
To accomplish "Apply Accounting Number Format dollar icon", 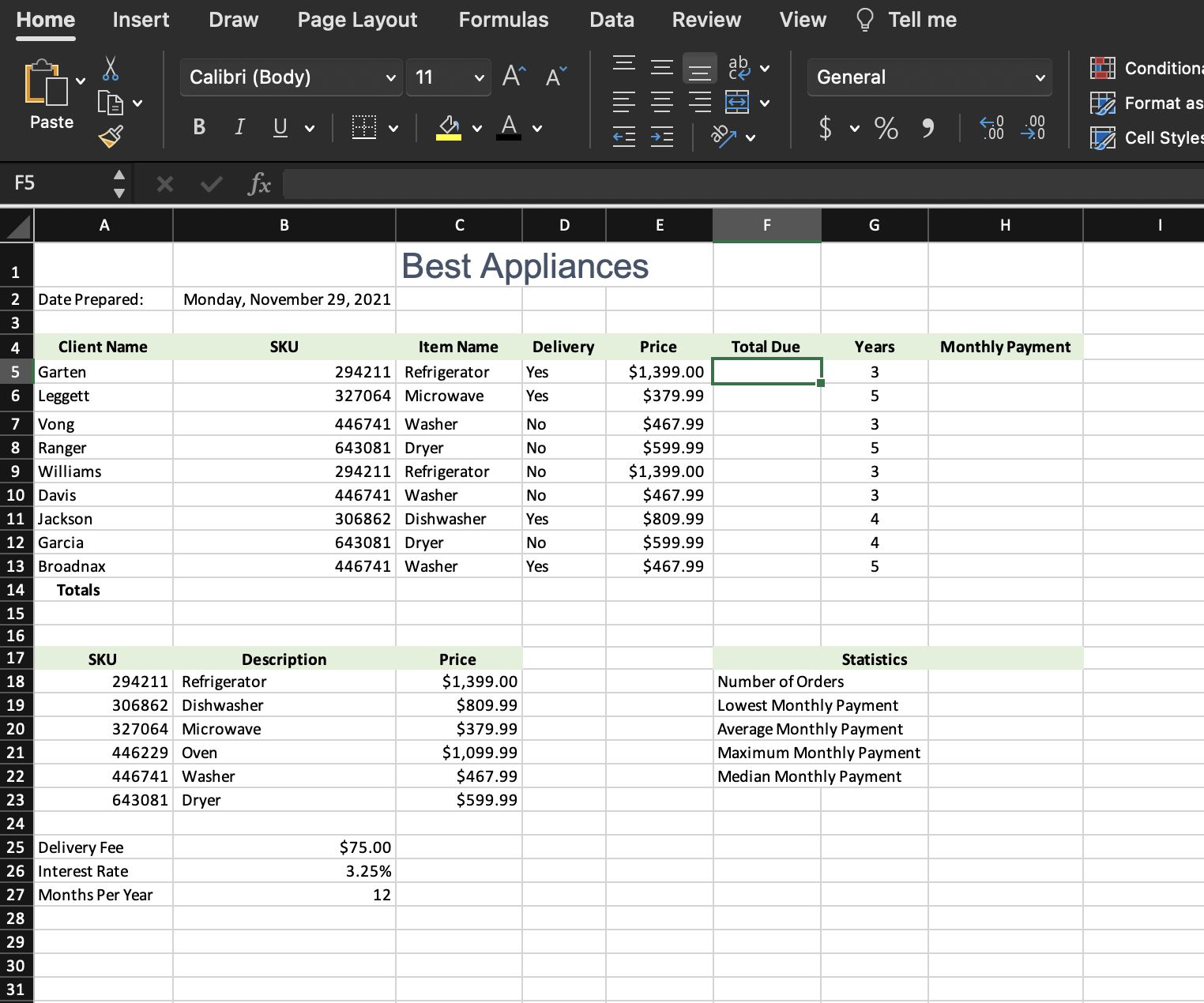I will pos(826,127).
